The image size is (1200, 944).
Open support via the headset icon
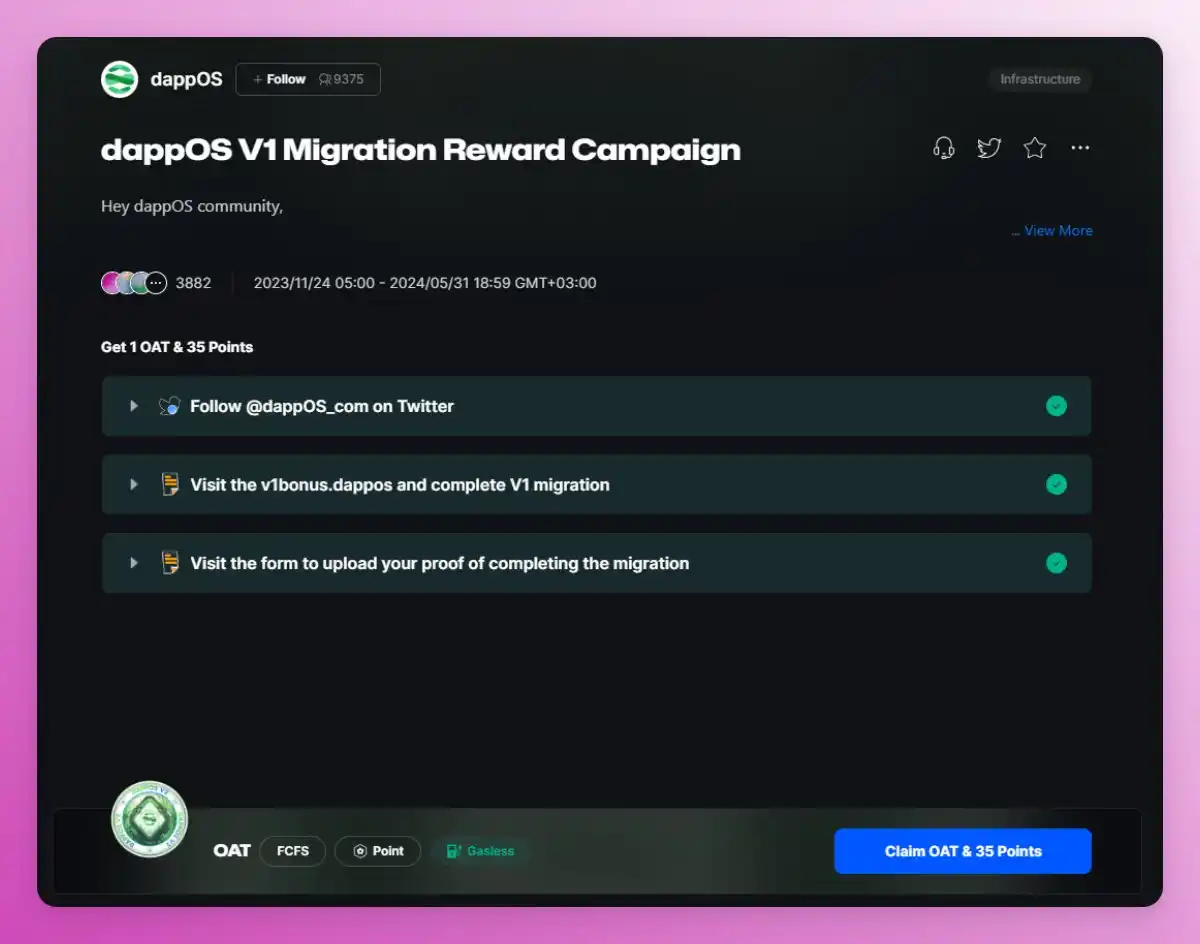click(943, 148)
